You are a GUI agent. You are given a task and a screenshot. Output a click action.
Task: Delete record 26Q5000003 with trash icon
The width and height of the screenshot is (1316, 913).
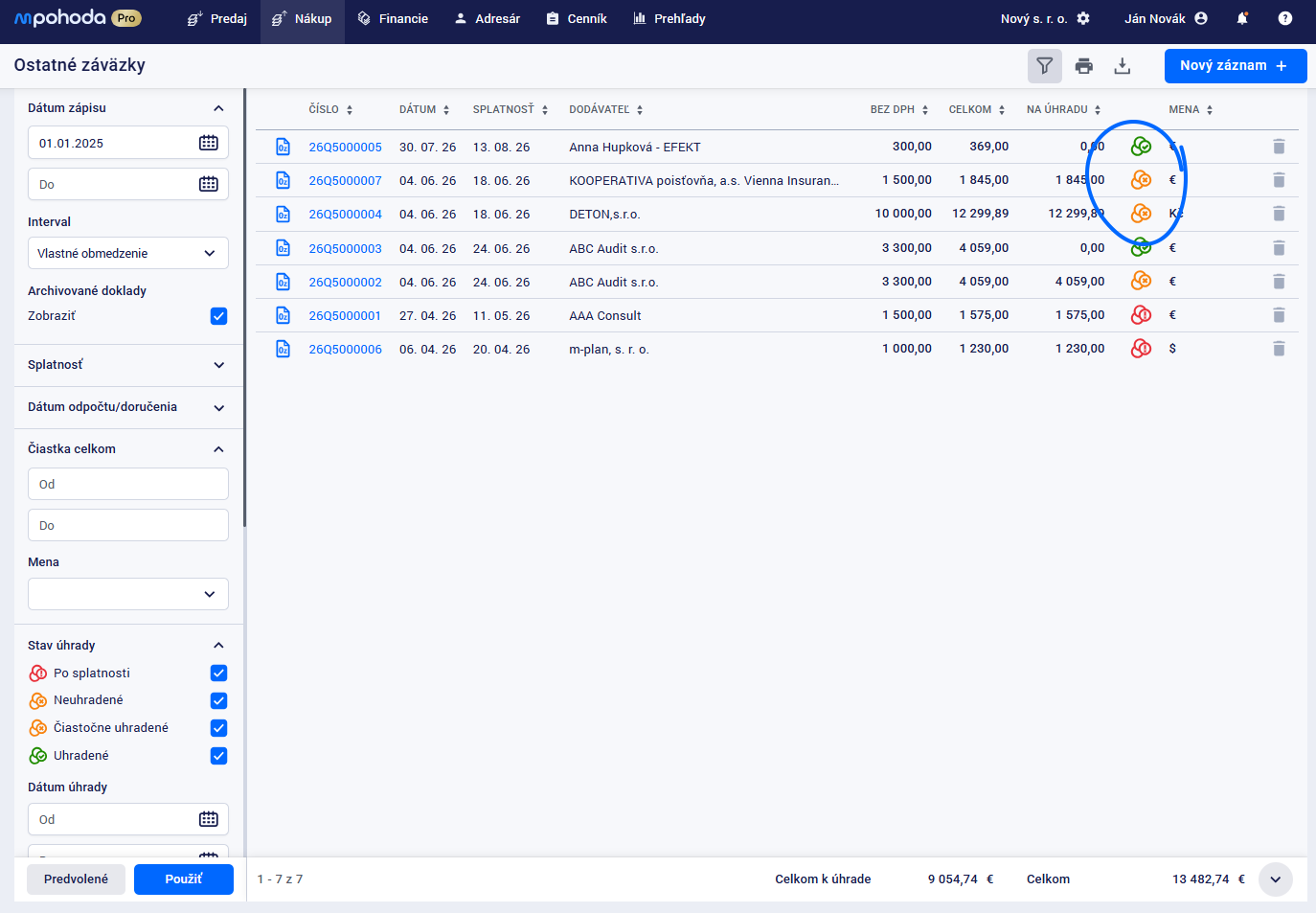[x=1279, y=248]
